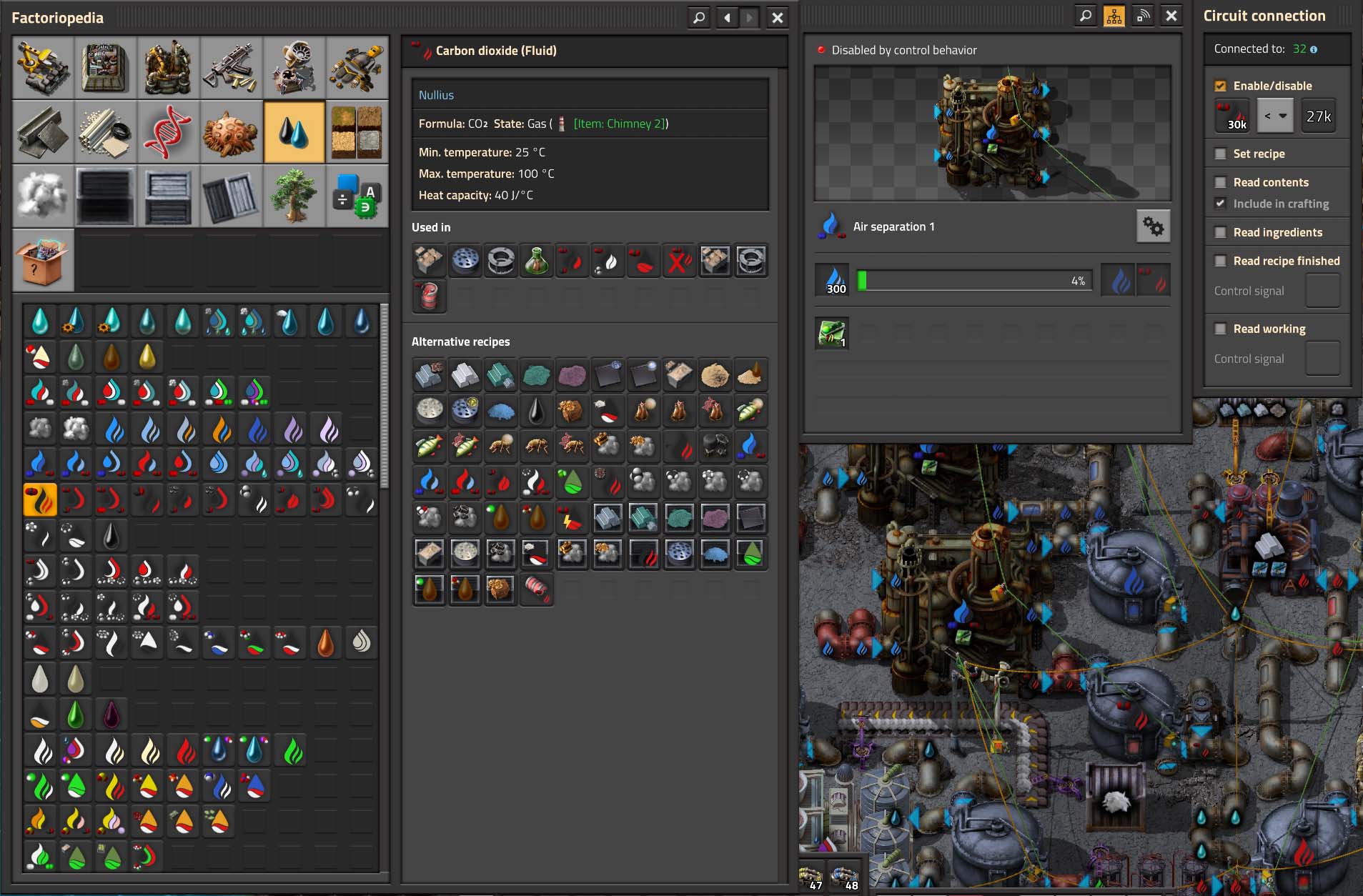This screenshot has width=1363, height=896.
Task: Pick control signal for Read recipe finished
Action: coord(1322,291)
